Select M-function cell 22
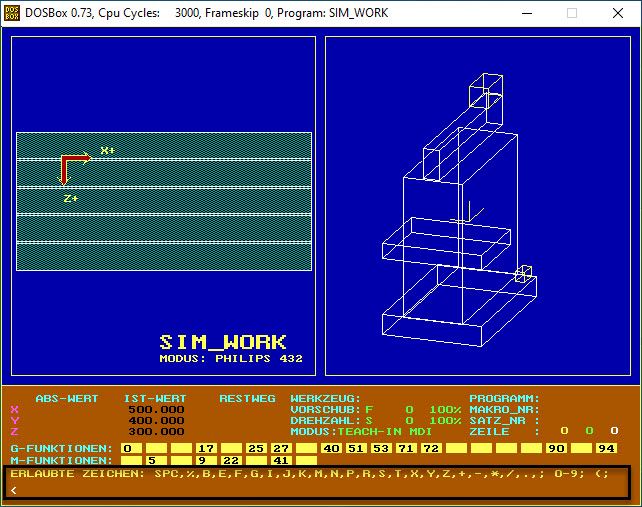The height and width of the screenshot is (507, 642). pyautogui.click(x=231, y=460)
